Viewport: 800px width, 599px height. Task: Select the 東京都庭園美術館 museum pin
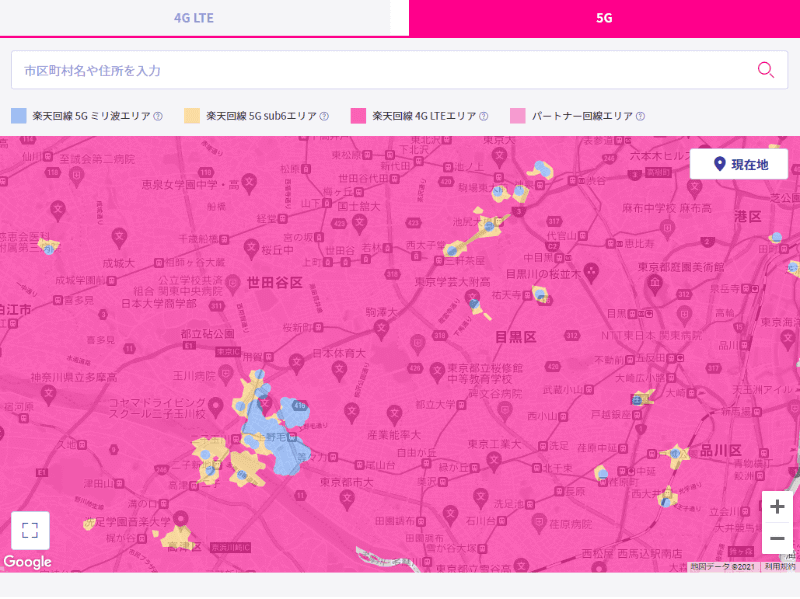(x=655, y=284)
